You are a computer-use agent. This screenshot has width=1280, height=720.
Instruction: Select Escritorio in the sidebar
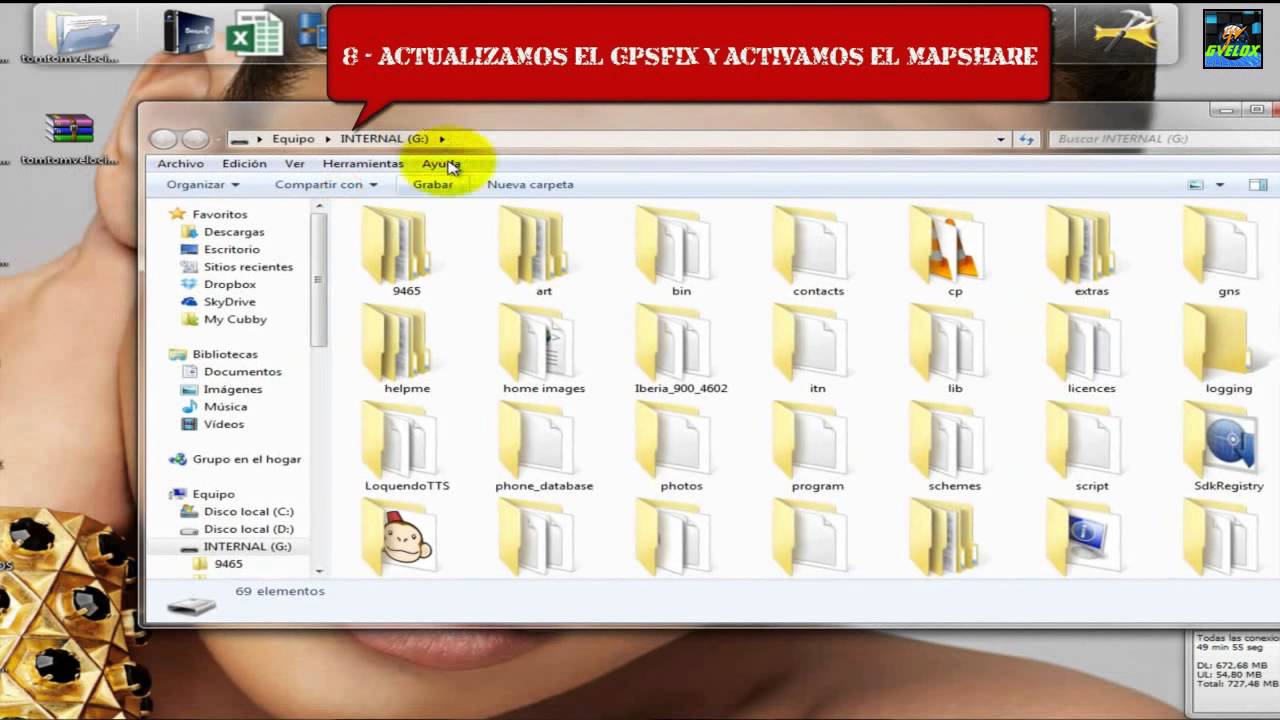(231, 249)
